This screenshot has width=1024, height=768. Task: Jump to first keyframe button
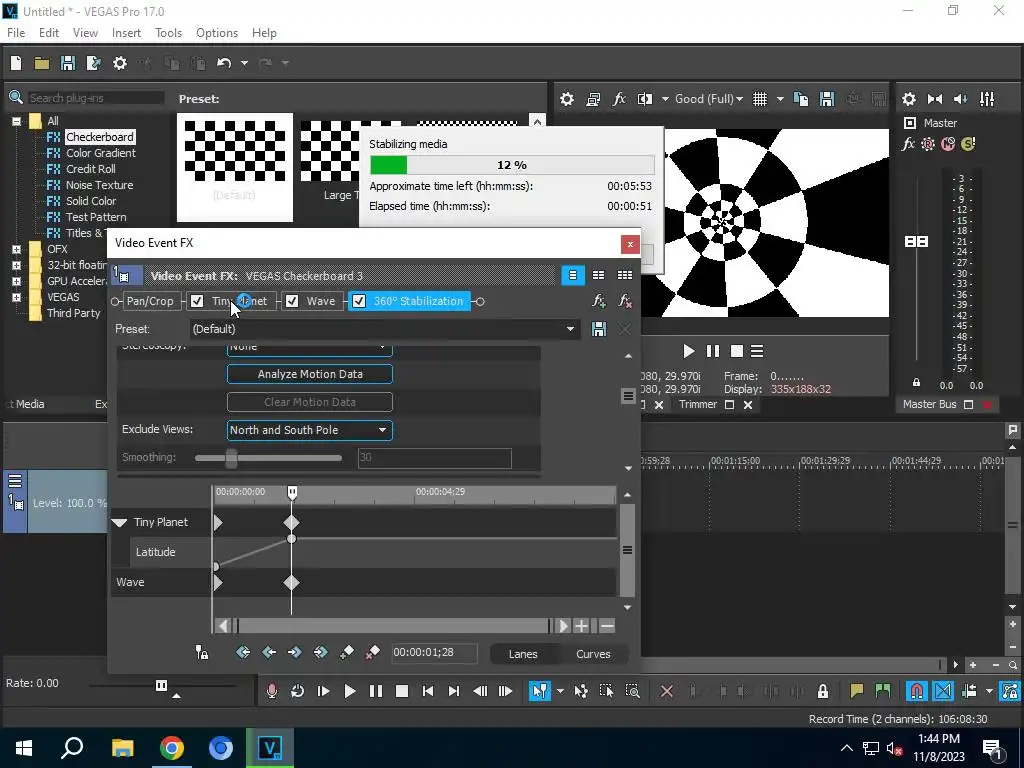(x=243, y=652)
